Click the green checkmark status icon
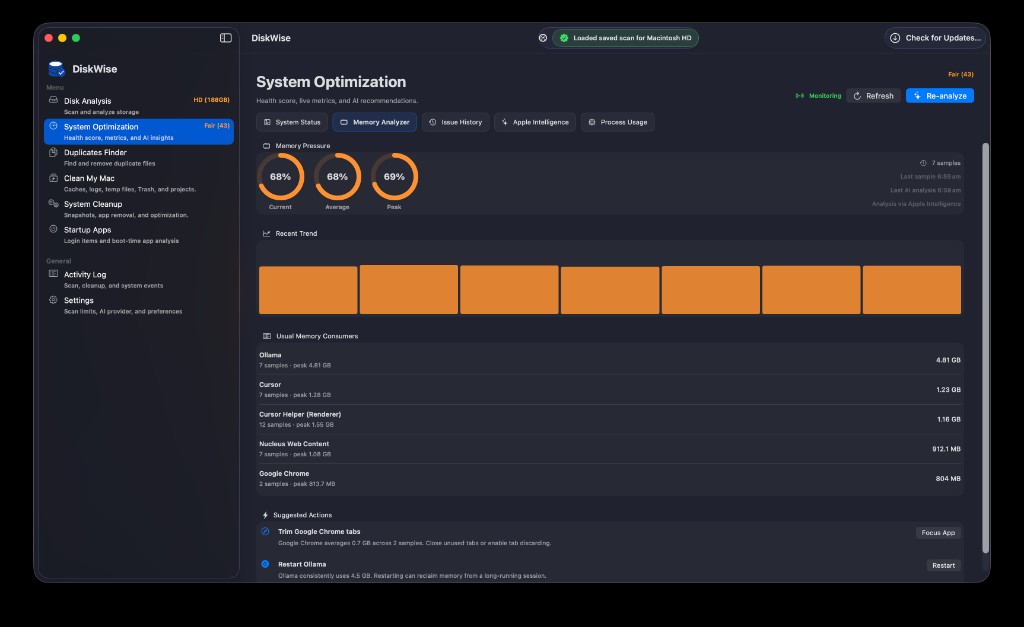 pyautogui.click(x=564, y=38)
